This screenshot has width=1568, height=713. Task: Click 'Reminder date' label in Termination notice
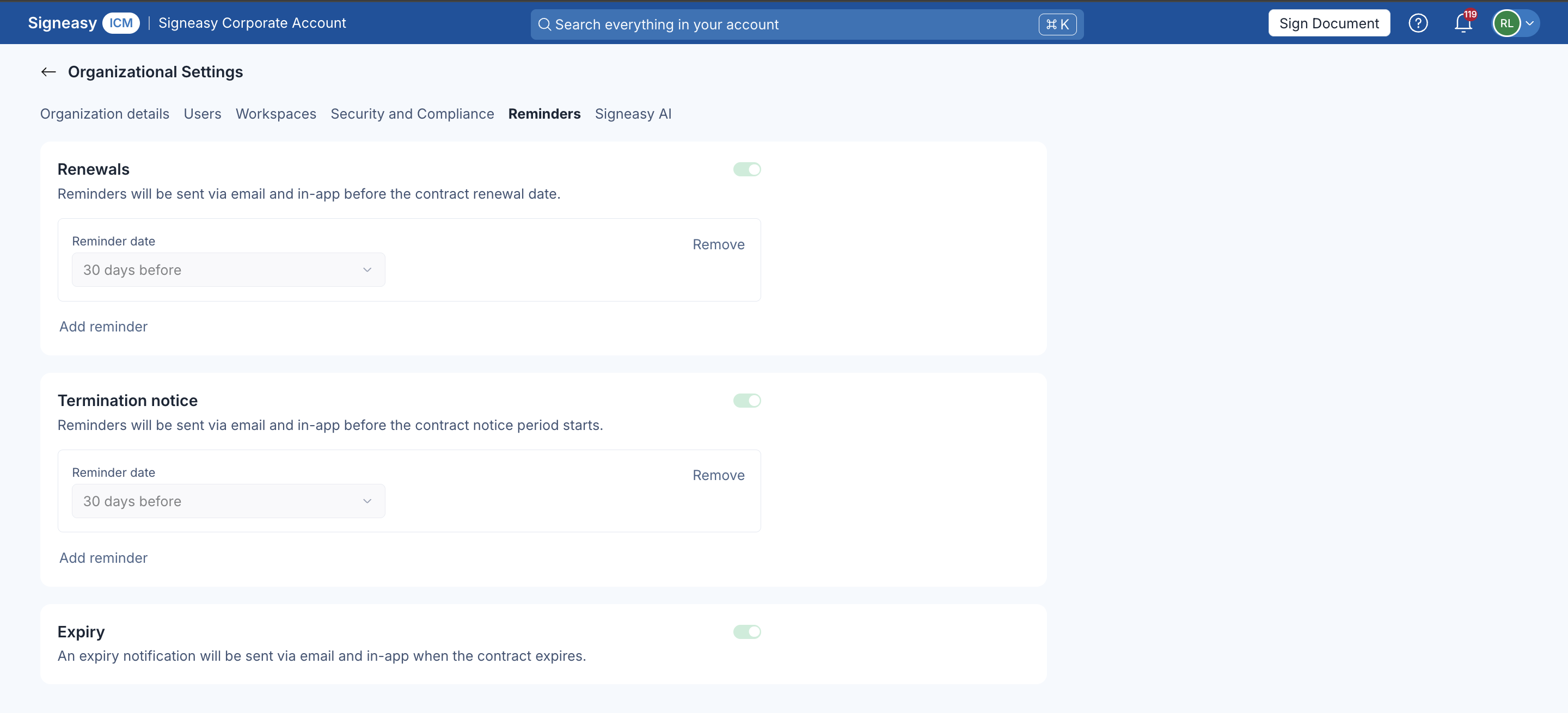tap(113, 472)
